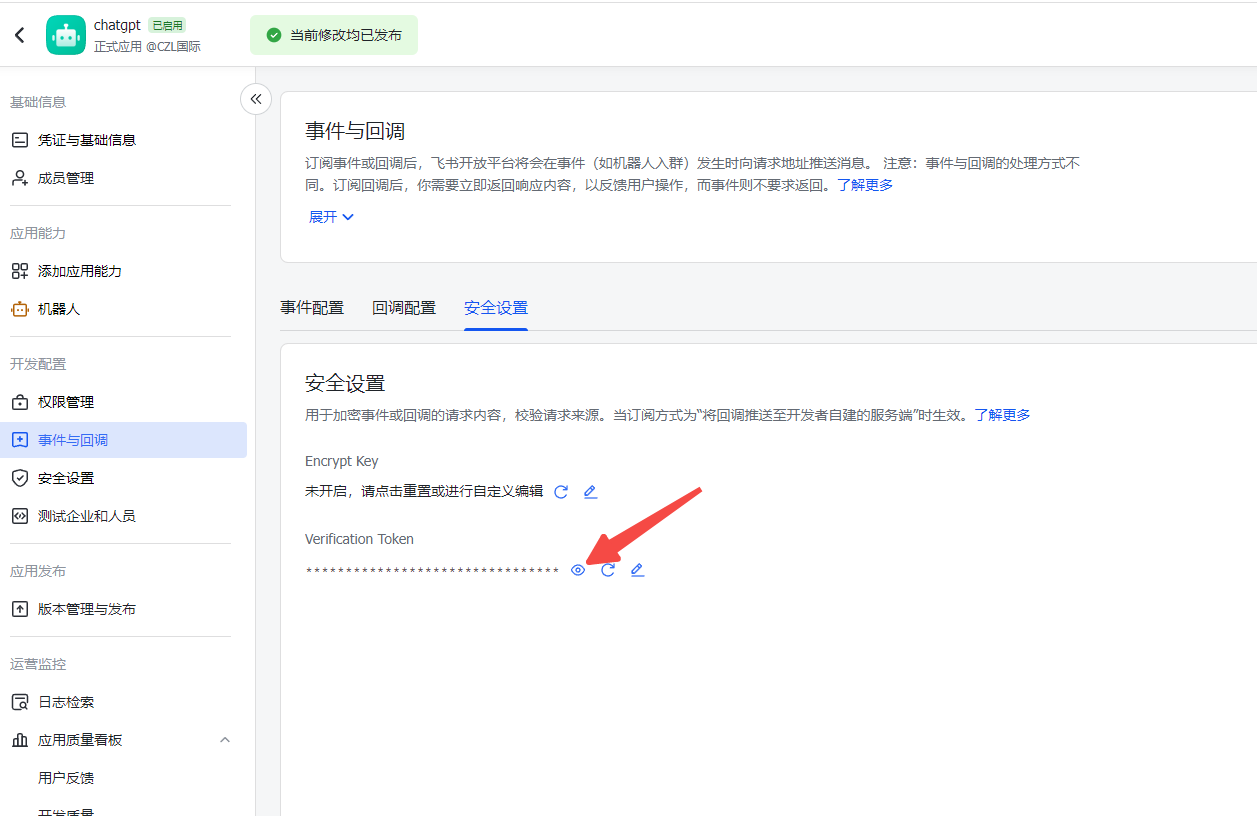Viewport: 1257px width, 816px height.
Task: Collapse the 应用质量看板 section chevron
Action: coord(225,740)
